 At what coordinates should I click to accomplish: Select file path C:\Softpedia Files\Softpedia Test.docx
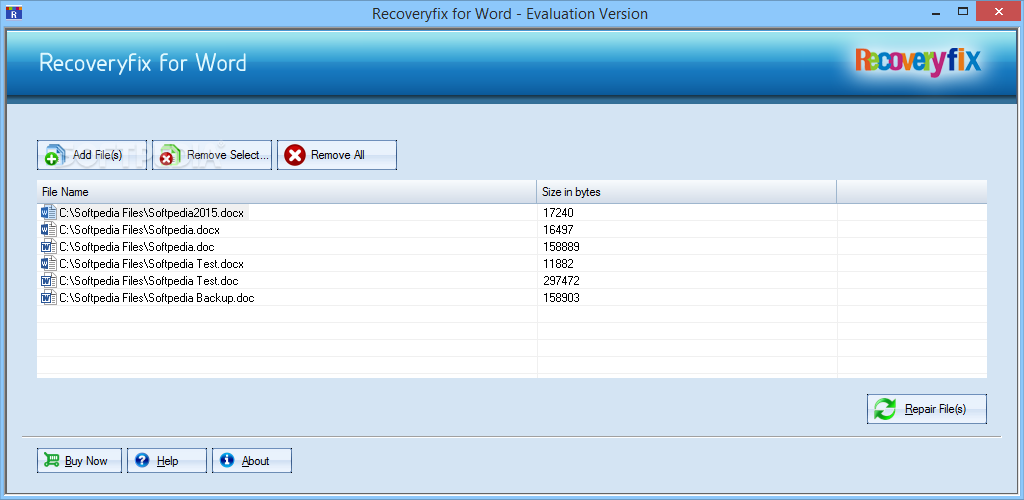[152, 264]
